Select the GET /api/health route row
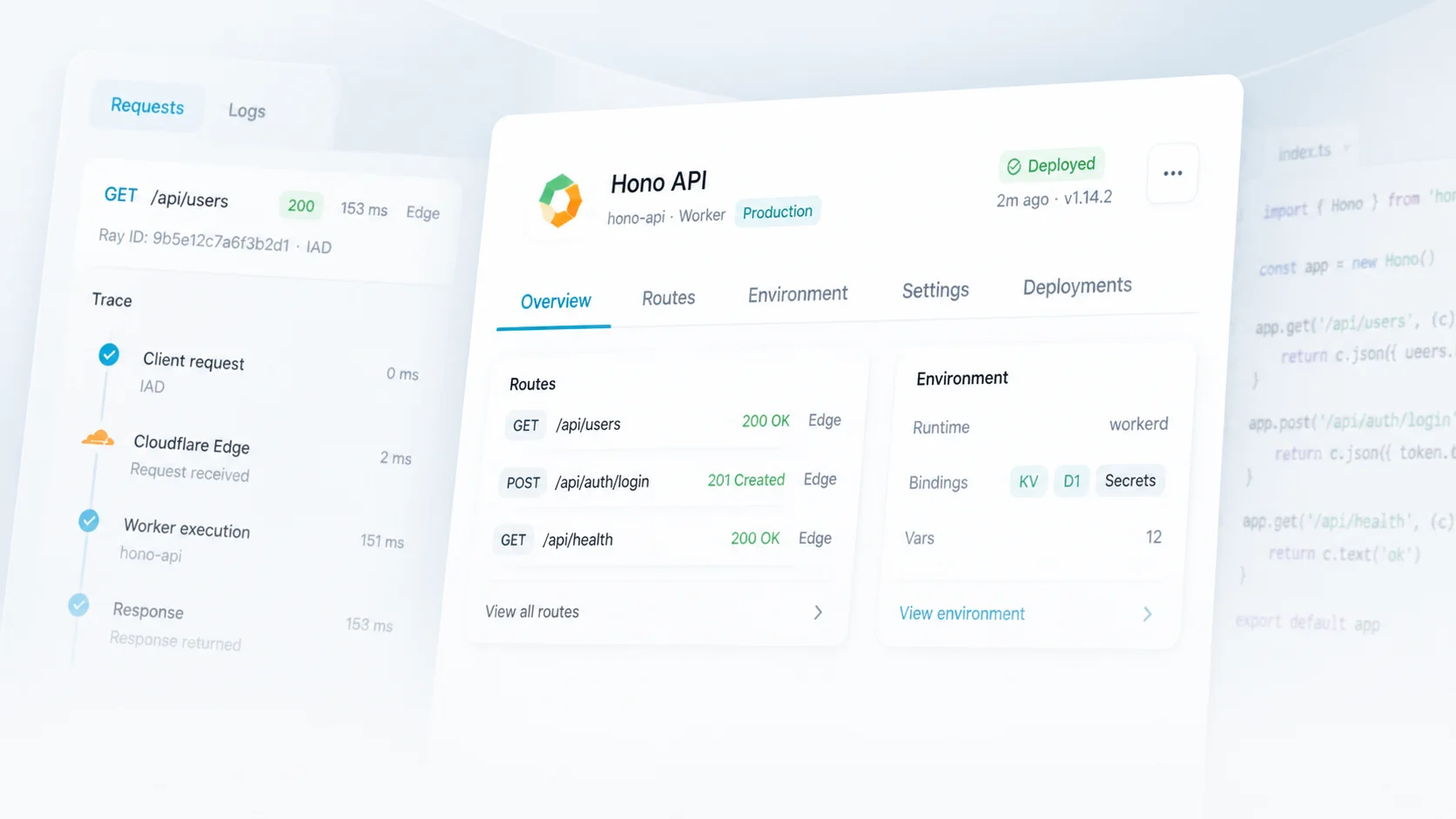 click(663, 540)
